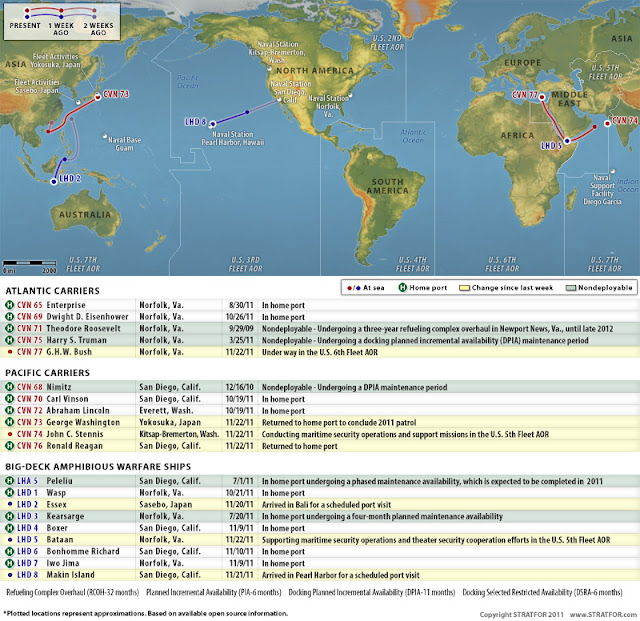
Task: Click the home port icon beside CVN 75 Truman
Action: click(x=9, y=340)
